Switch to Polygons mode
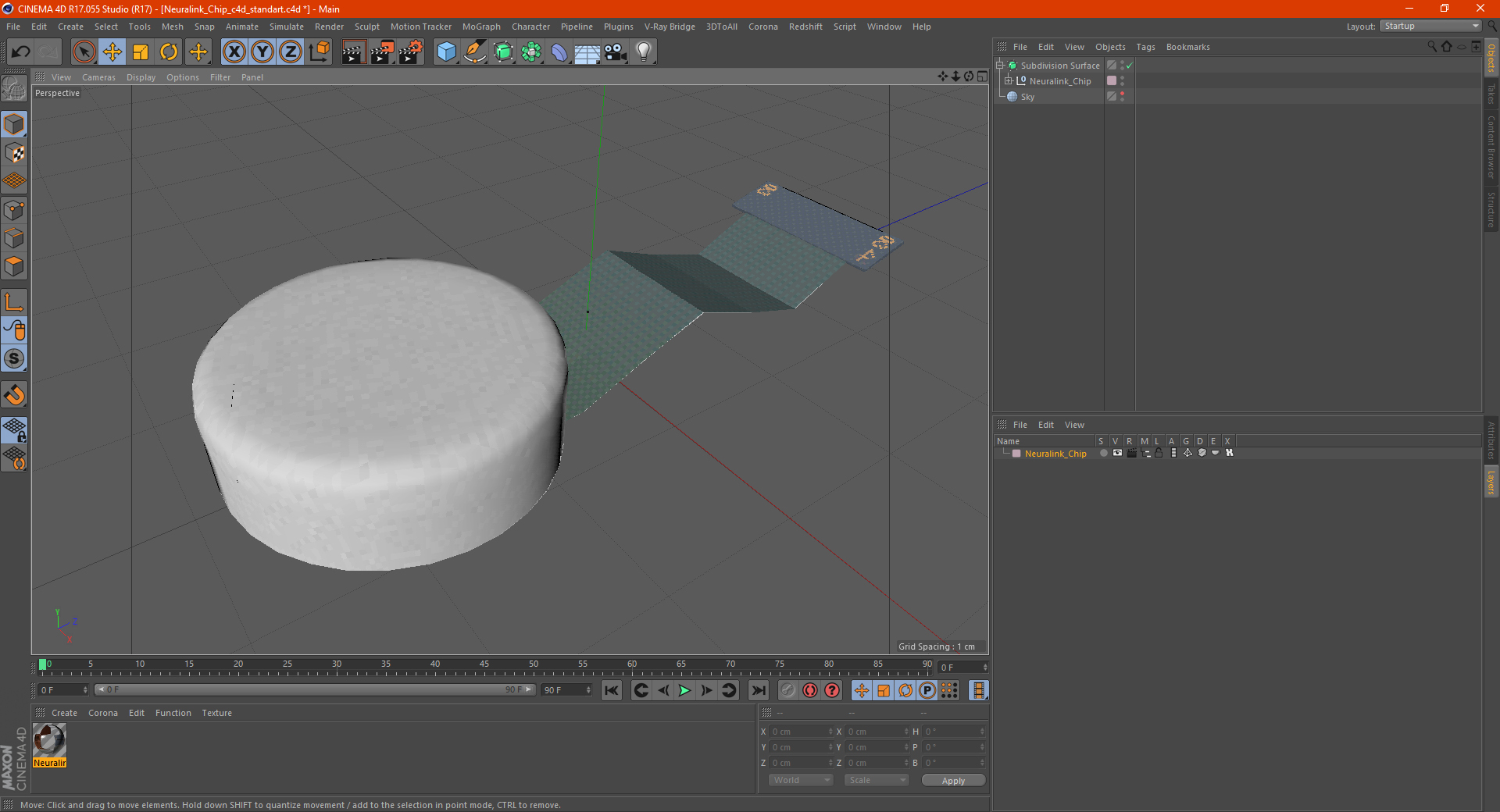This screenshot has height=812, width=1500. tap(14, 266)
